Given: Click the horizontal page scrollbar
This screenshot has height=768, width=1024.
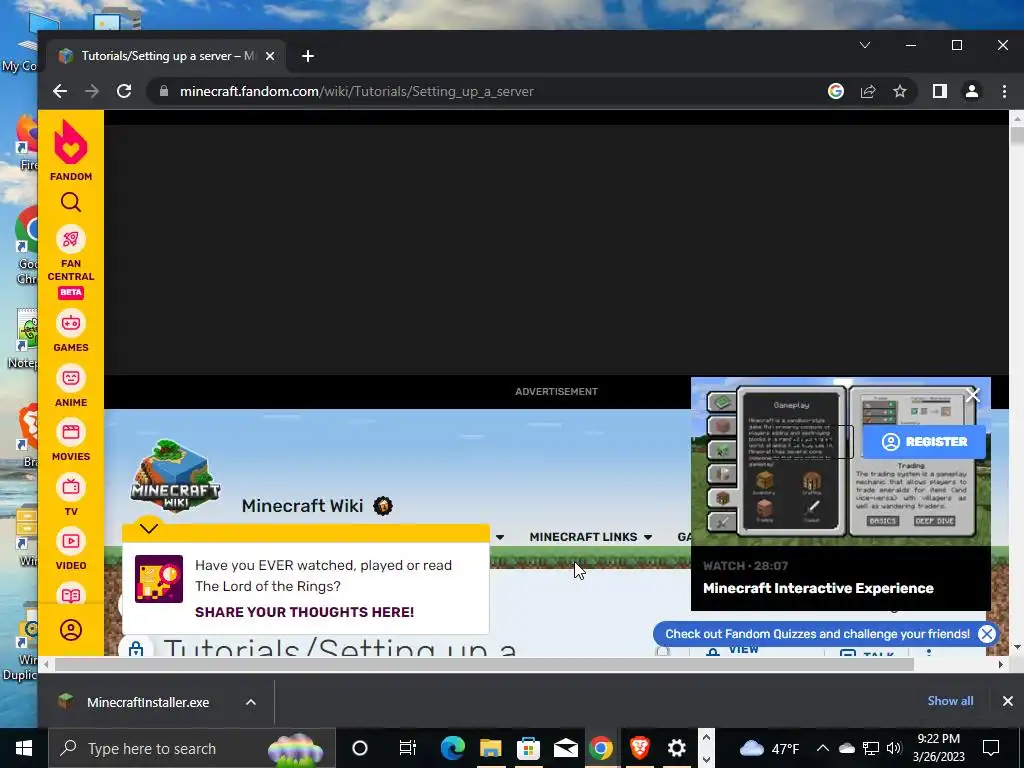Looking at the screenshot, I should click(483, 665).
